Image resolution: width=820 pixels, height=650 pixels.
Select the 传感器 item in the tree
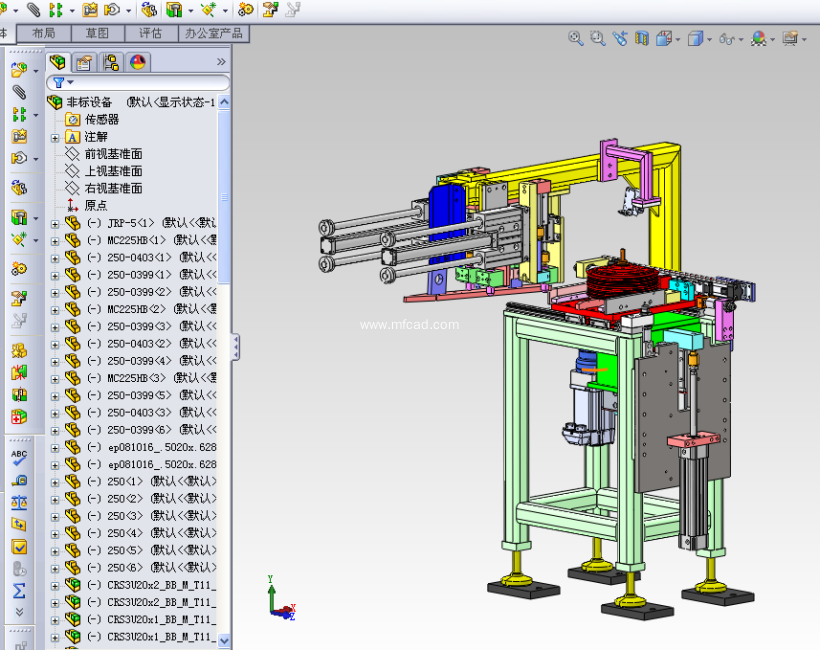pos(101,119)
